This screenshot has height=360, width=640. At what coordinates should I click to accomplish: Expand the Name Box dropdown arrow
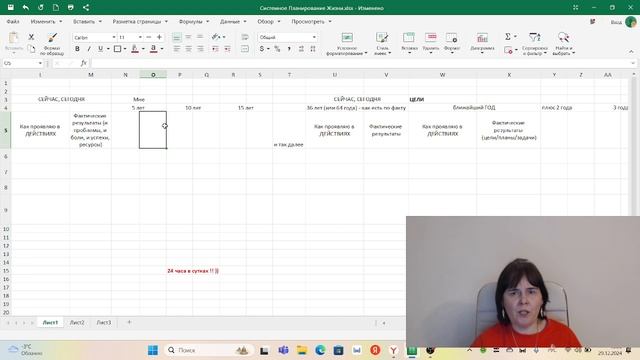[x=40, y=63]
